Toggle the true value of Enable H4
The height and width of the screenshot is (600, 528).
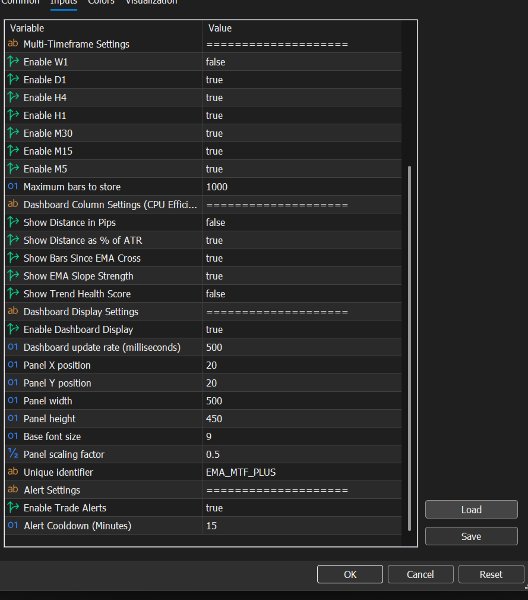tap(214, 98)
